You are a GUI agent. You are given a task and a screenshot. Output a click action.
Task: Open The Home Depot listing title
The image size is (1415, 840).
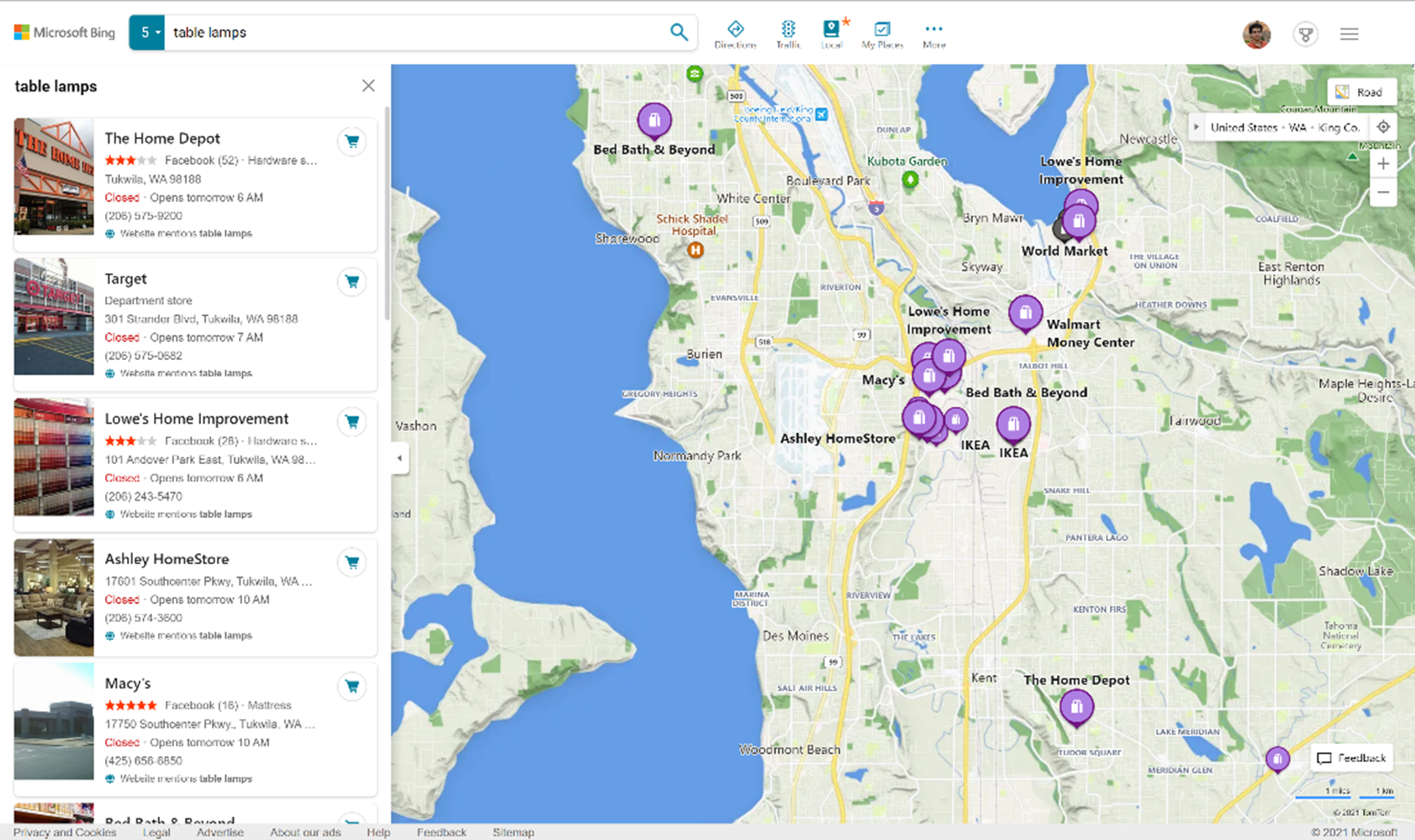click(x=162, y=138)
